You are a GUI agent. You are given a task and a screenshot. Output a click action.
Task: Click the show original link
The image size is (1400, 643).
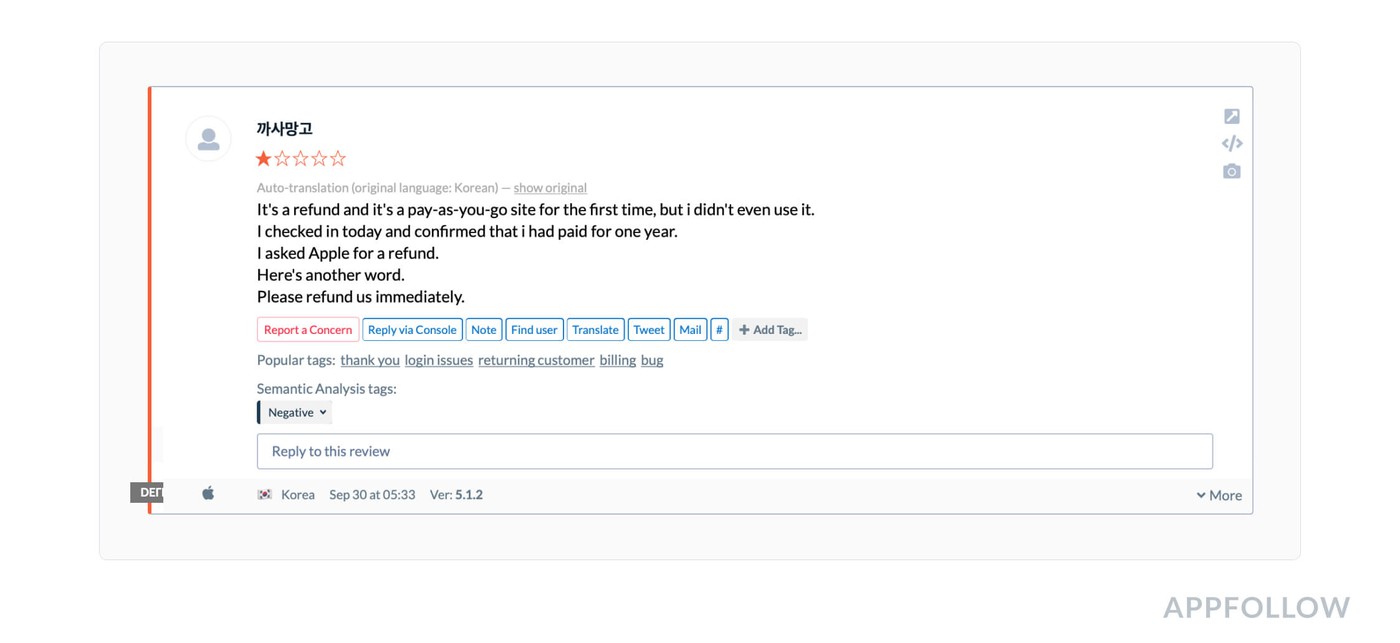tap(550, 188)
